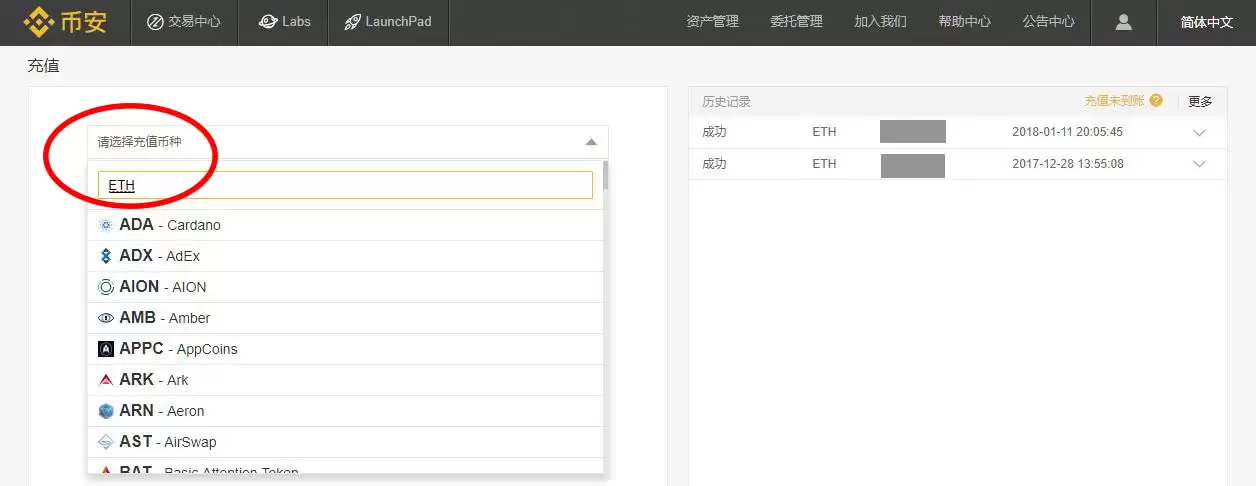Viewport: 1256px width, 486px height.
Task: Click the coin search field containing ETH
Action: [x=345, y=185]
